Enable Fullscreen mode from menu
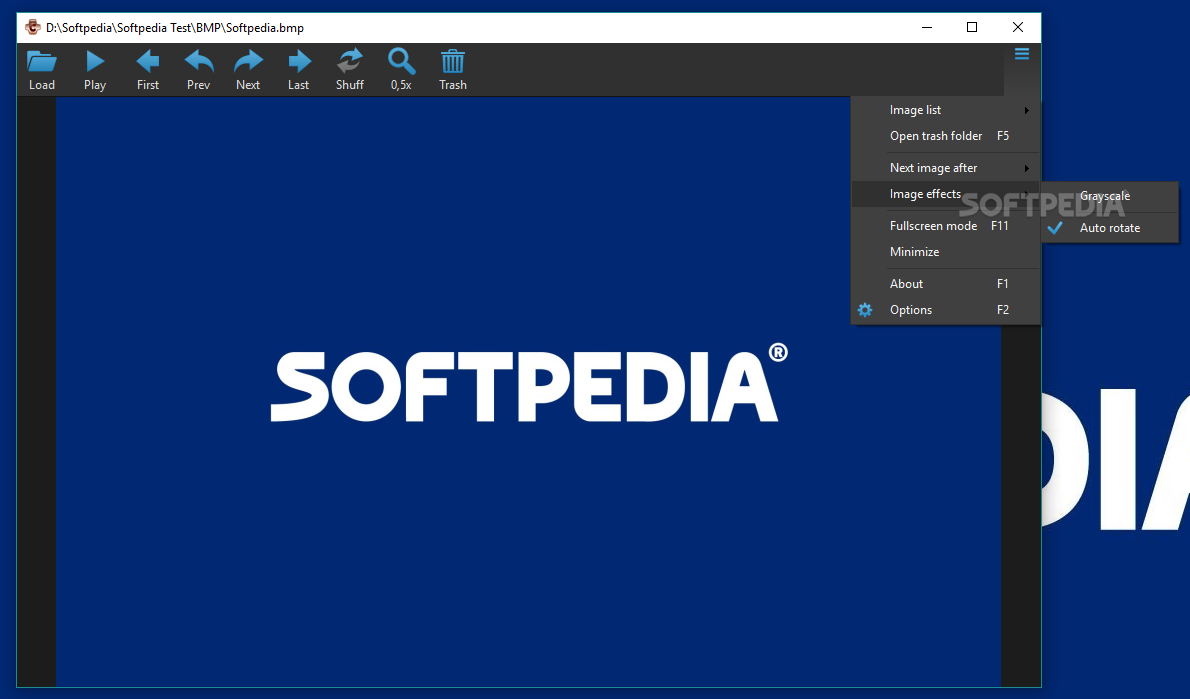This screenshot has height=699, width=1190. (946, 226)
